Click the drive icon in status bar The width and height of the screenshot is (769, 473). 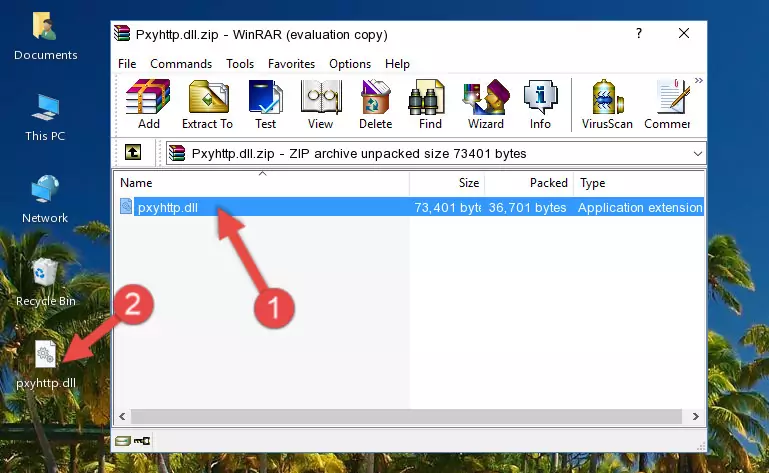pyautogui.click(x=123, y=441)
